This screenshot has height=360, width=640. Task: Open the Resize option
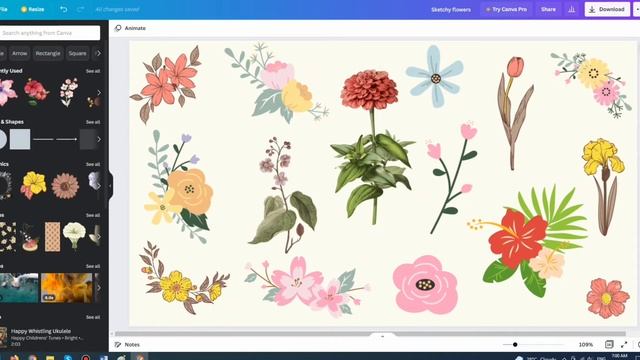point(33,9)
